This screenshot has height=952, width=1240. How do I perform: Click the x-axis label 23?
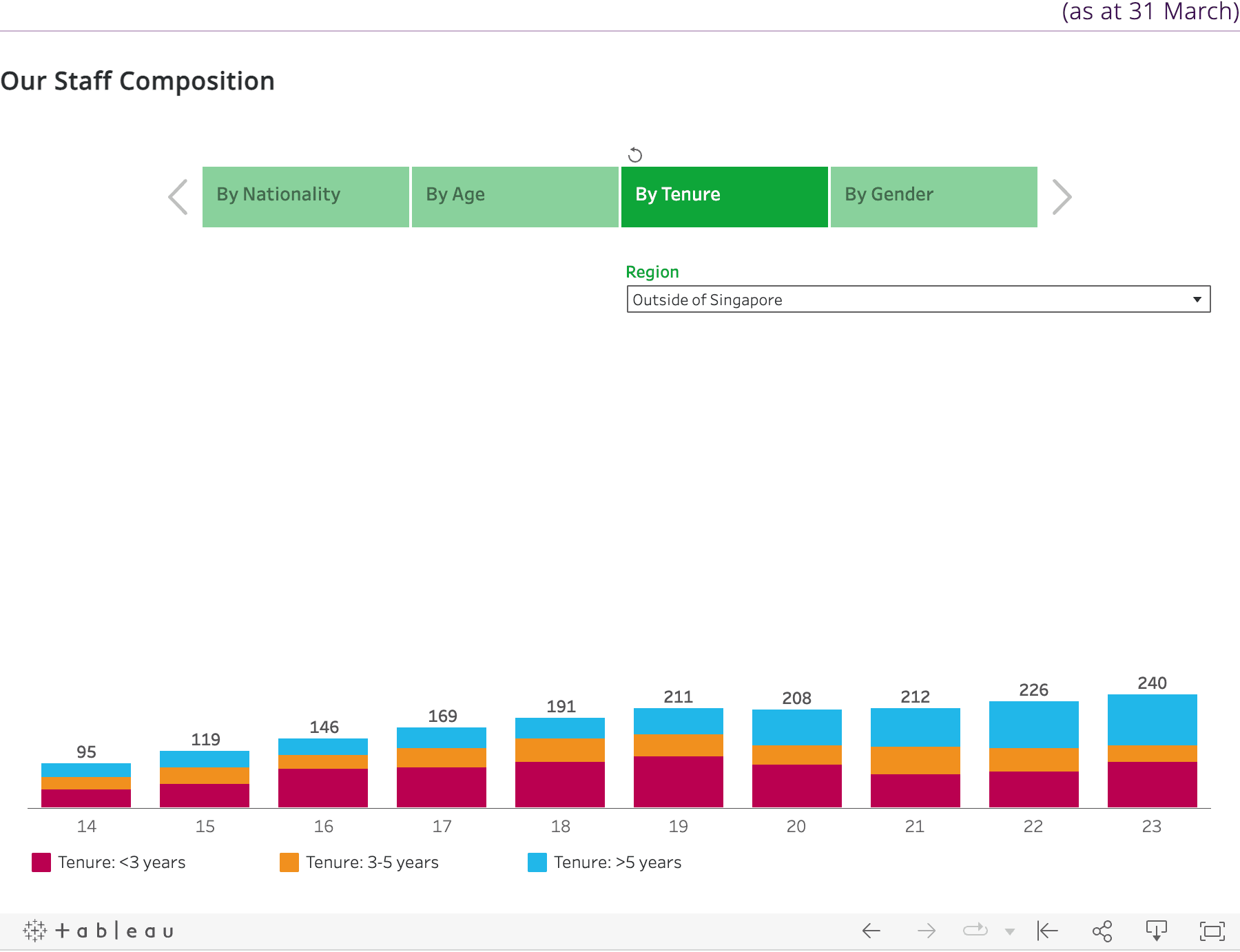click(x=1152, y=827)
